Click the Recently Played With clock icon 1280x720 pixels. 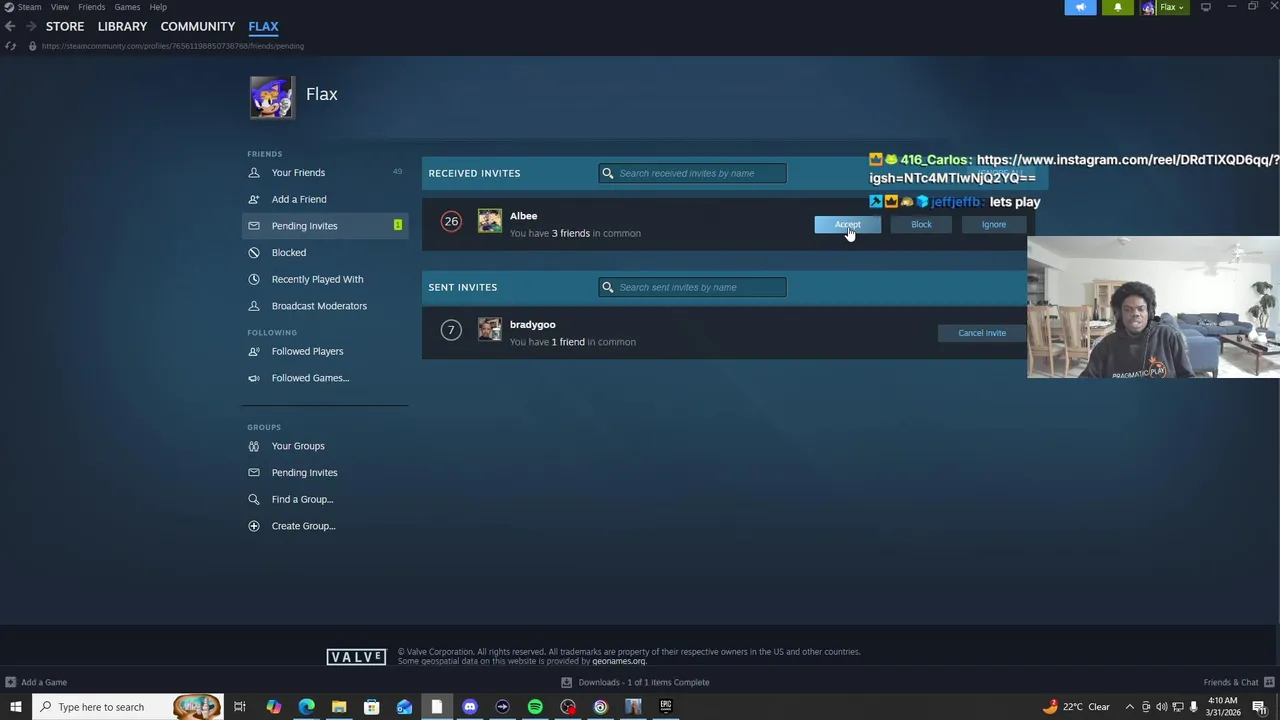(x=254, y=279)
